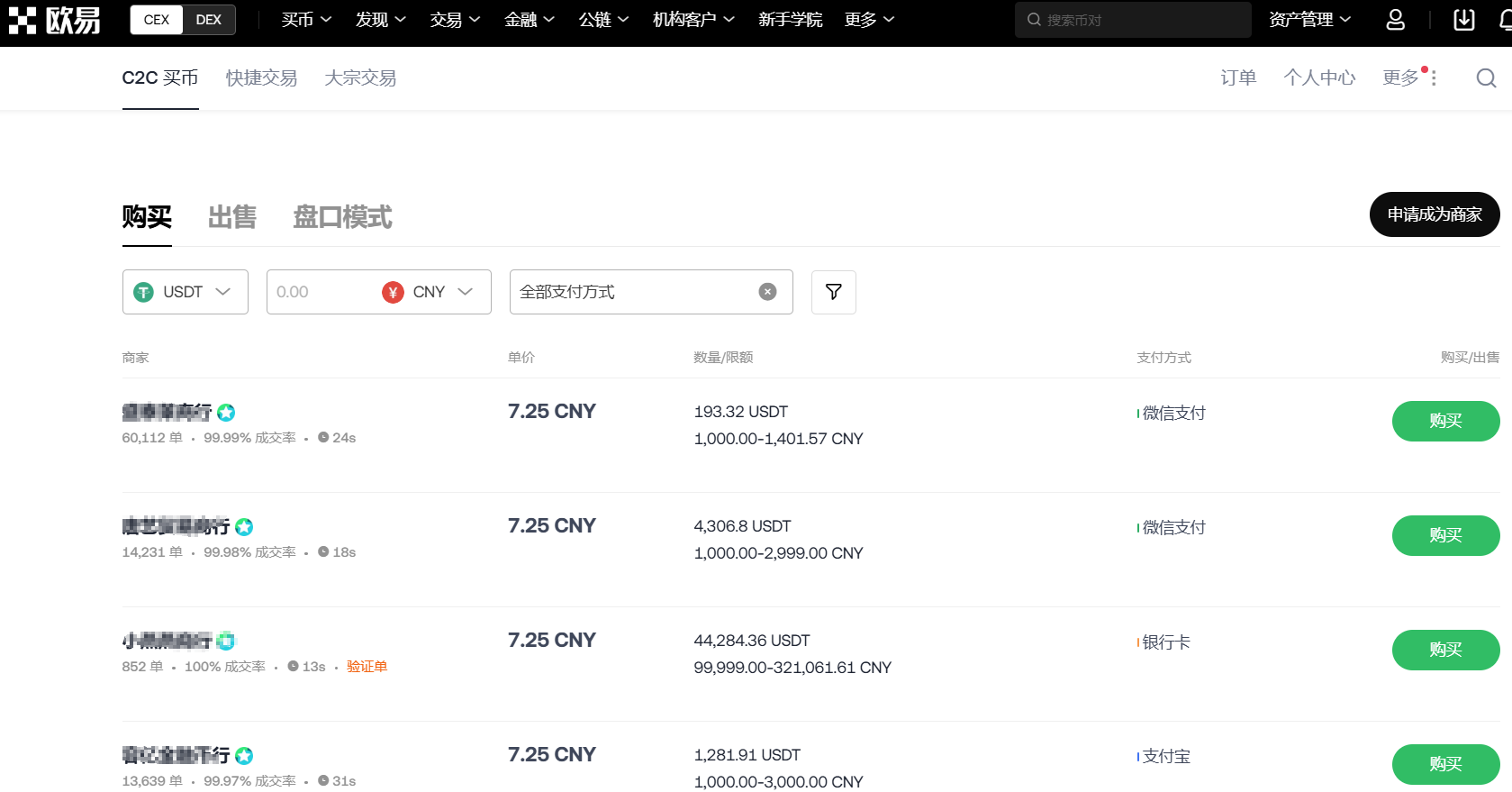Click verified badge of first merchant
This screenshot has height=792, width=1512.
tap(226, 413)
